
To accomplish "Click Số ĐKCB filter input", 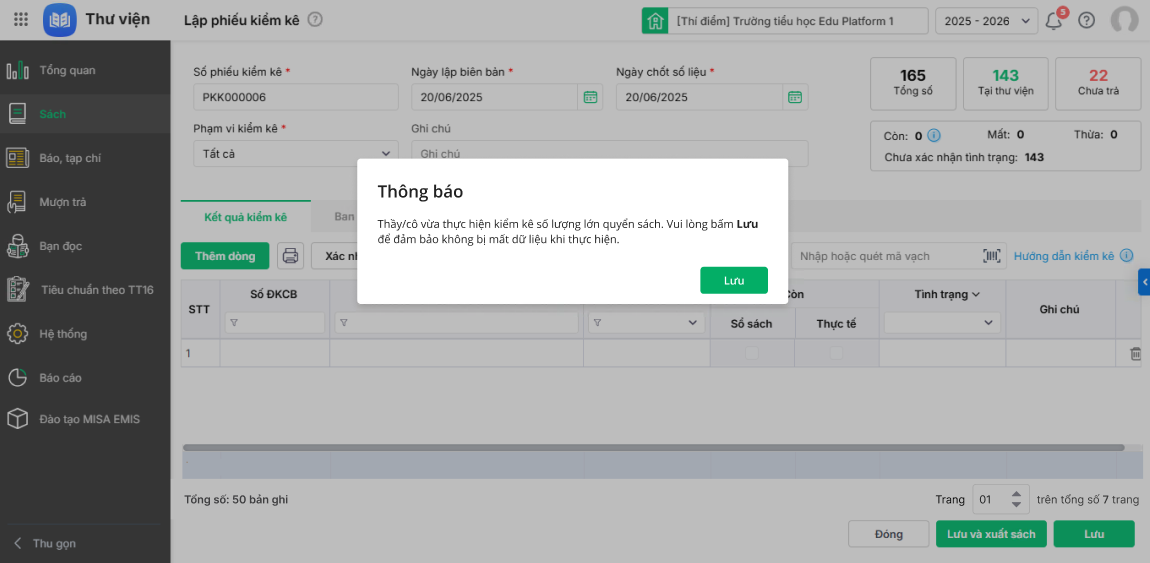I will 275,323.
